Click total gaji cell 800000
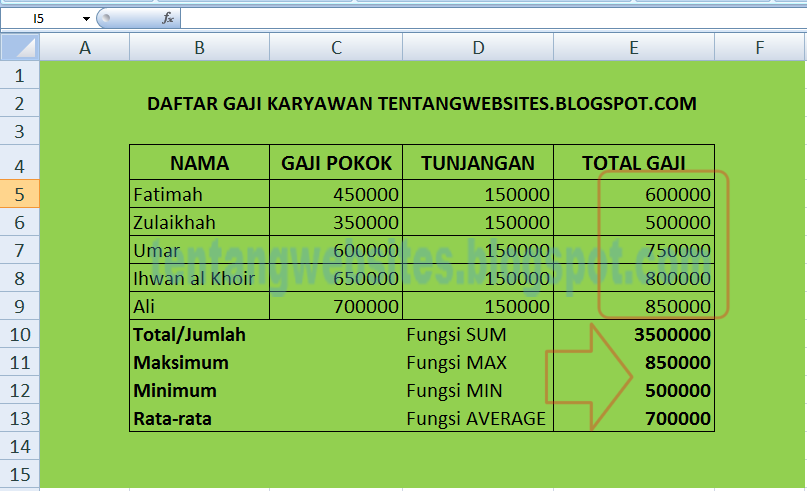This screenshot has height=491, width=807. pyautogui.click(x=634, y=278)
